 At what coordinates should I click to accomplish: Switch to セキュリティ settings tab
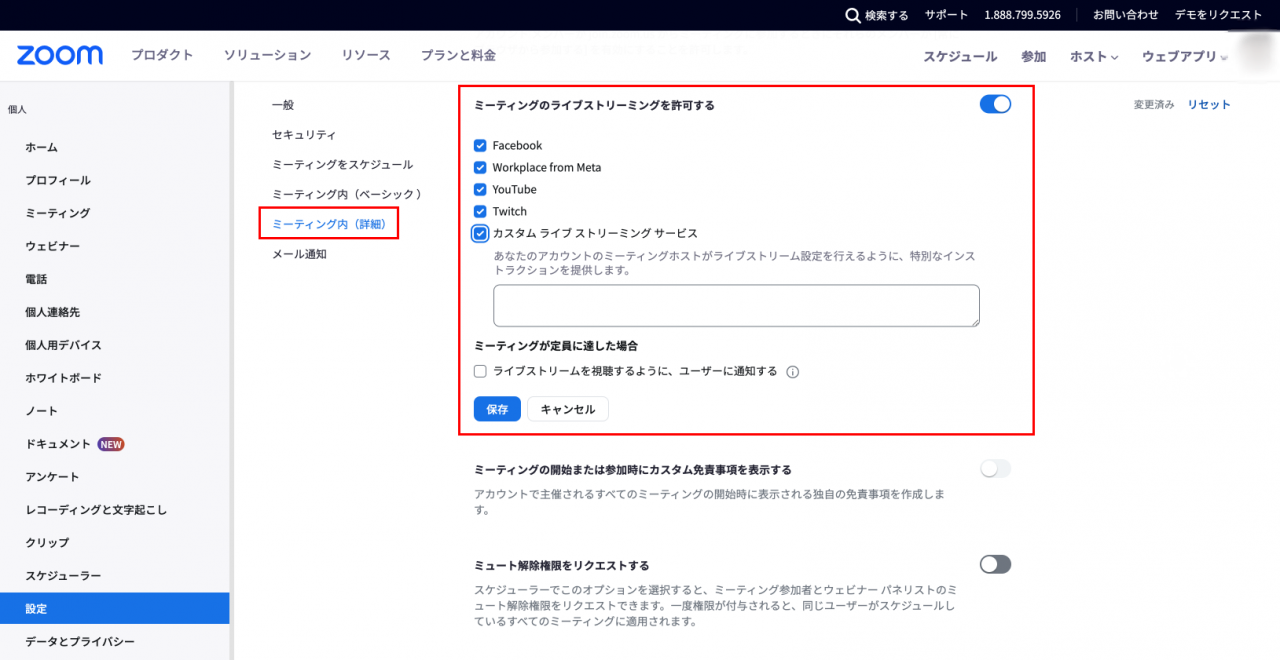(x=304, y=134)
